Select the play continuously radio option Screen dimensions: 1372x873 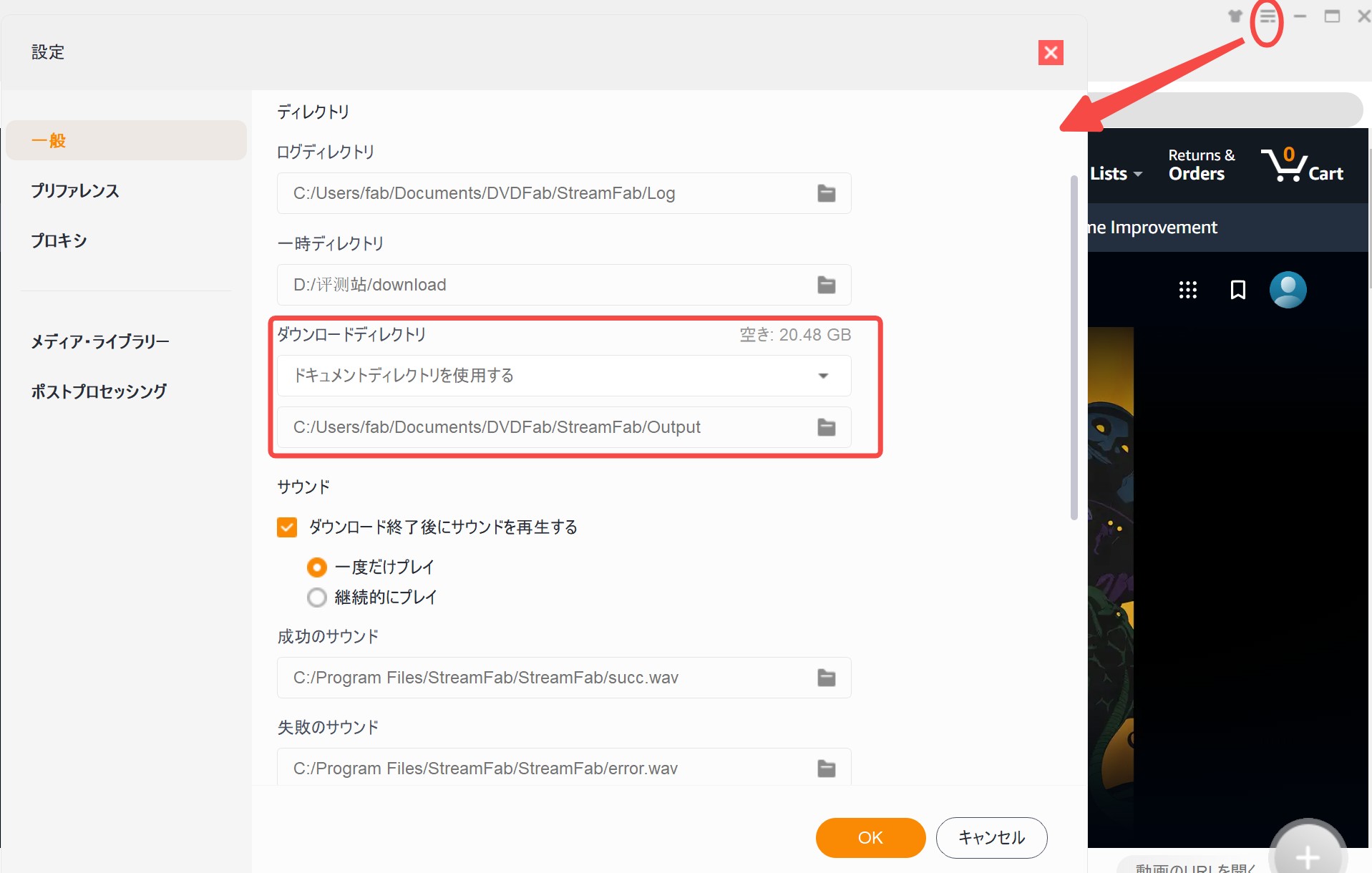(x=317, y=598)
